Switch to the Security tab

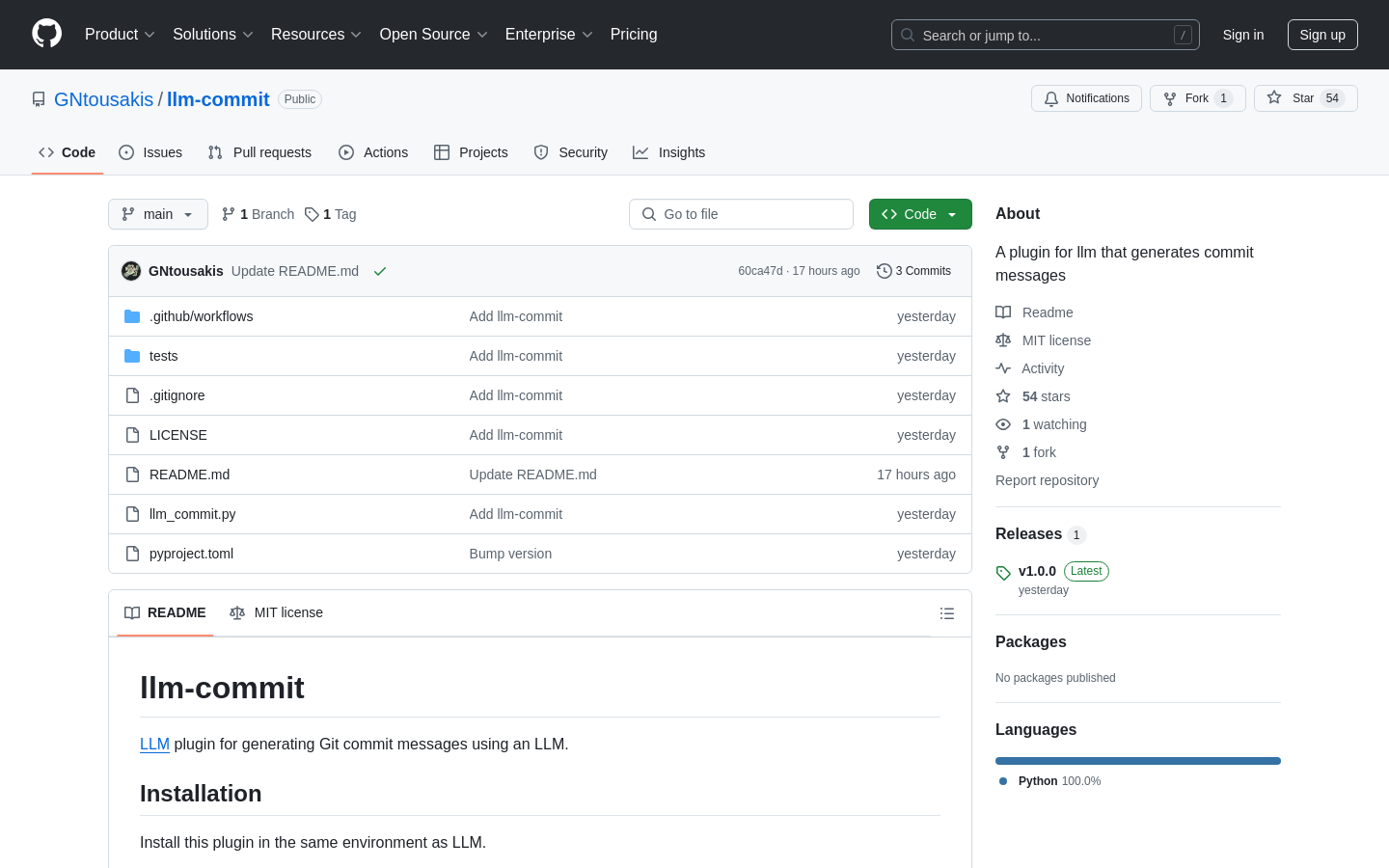[x=571, y=152]
